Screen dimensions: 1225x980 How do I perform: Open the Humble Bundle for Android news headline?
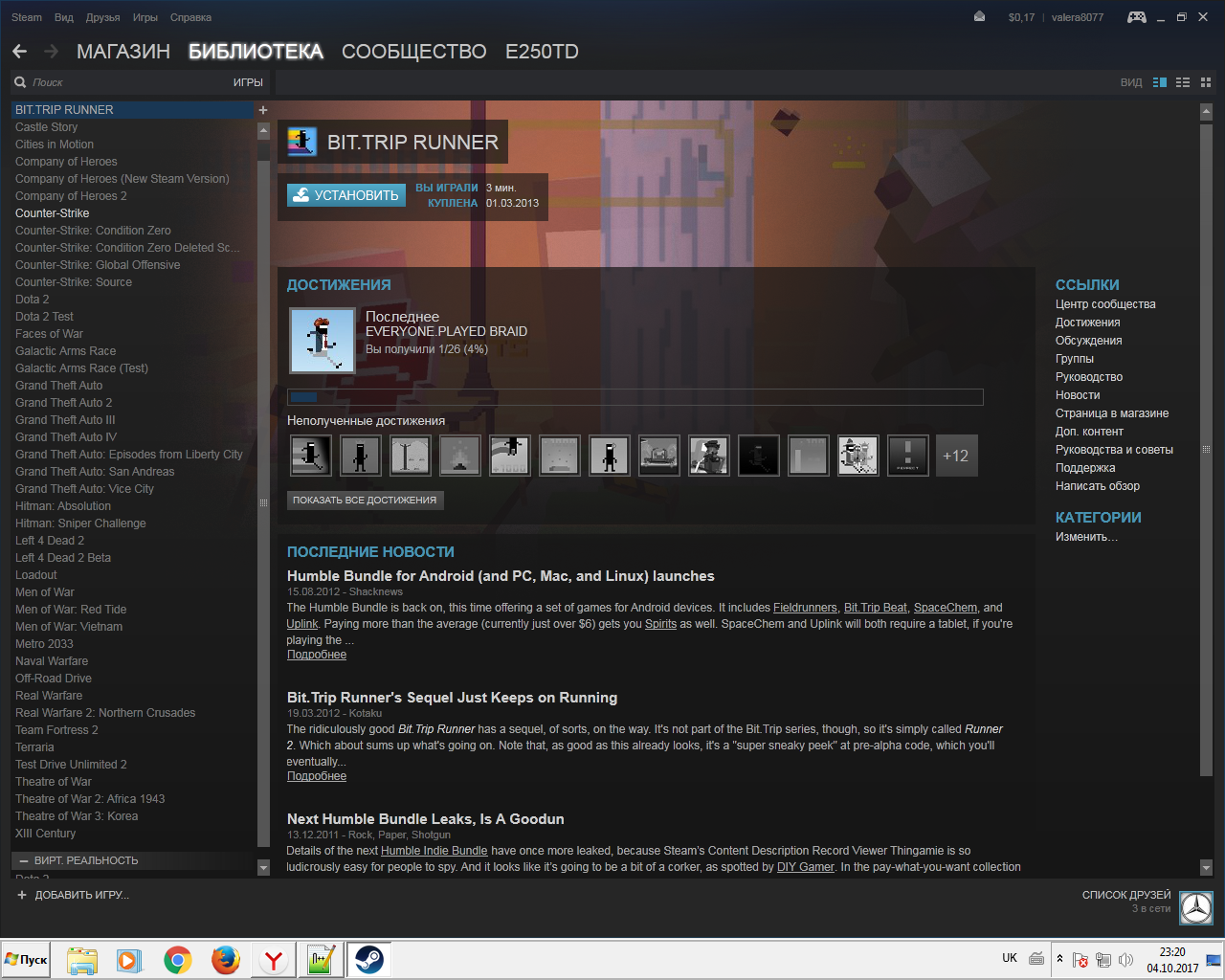501,576
